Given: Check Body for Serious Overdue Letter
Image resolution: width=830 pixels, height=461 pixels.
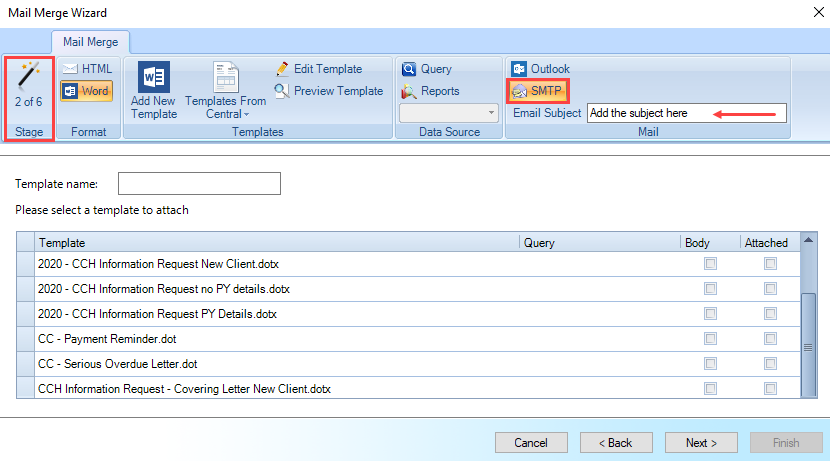Looking at the screenshot, I should pos(710,364).
